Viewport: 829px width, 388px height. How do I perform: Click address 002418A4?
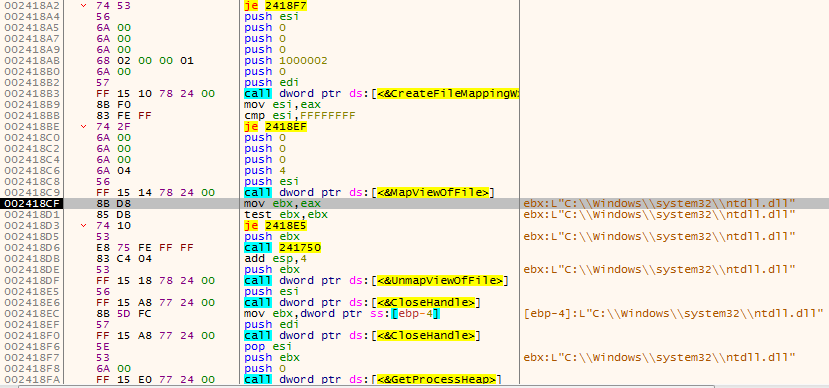(x=31, y=16)
